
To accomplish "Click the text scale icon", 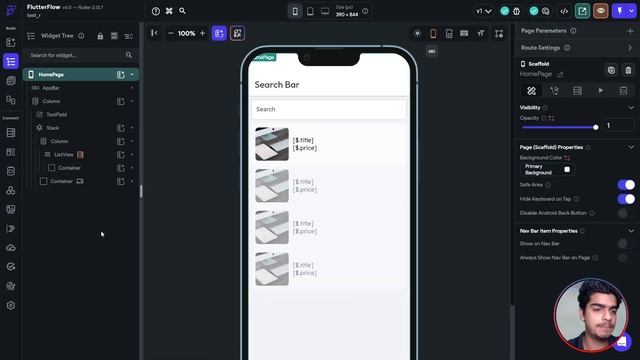I will tap(481, 33).
